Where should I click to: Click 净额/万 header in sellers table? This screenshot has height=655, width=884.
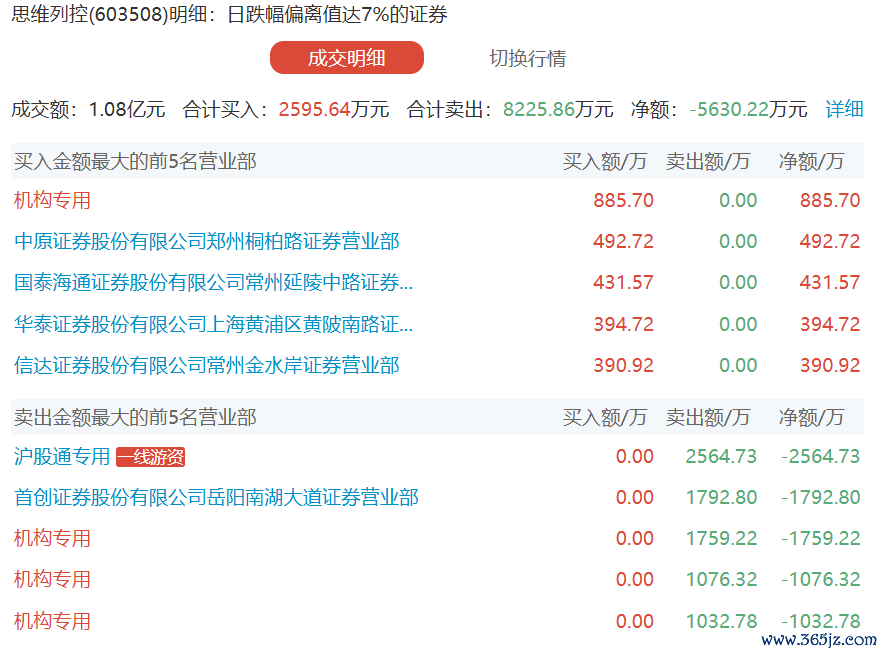coord(811,416)
